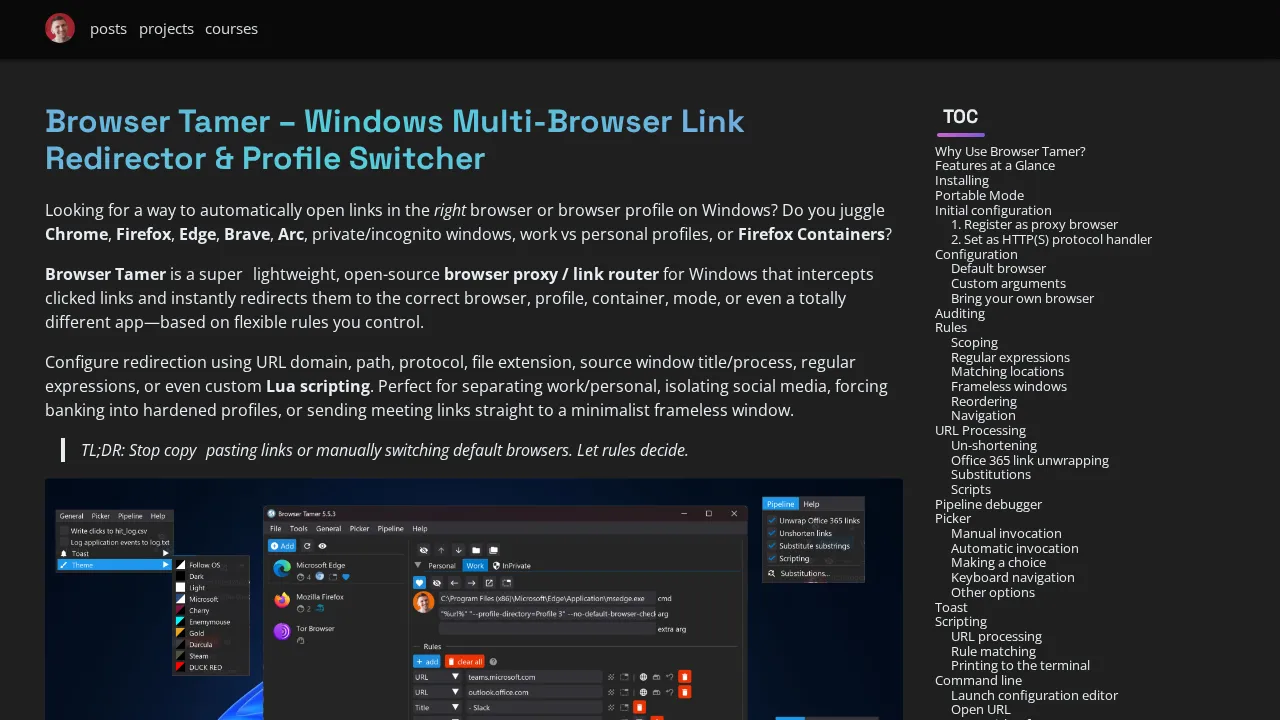
Task: Open the Scripting section link
Action: coord(961,622)
